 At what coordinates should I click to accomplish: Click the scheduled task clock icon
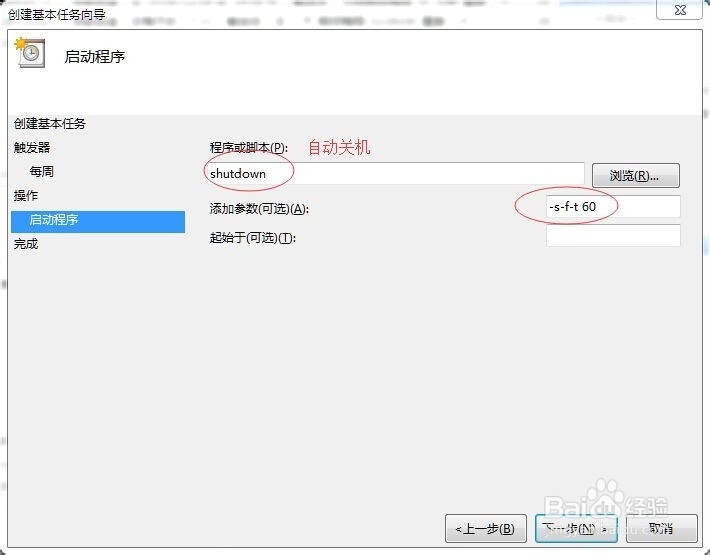[x=30, y=53]
